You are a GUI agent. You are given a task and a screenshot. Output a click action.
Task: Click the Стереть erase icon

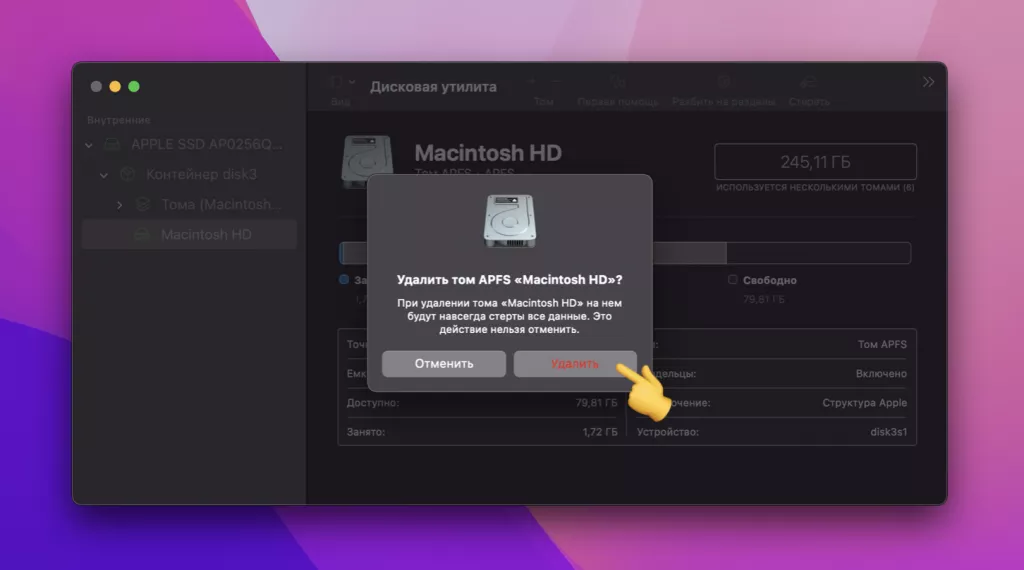click(x=808, y=82)
